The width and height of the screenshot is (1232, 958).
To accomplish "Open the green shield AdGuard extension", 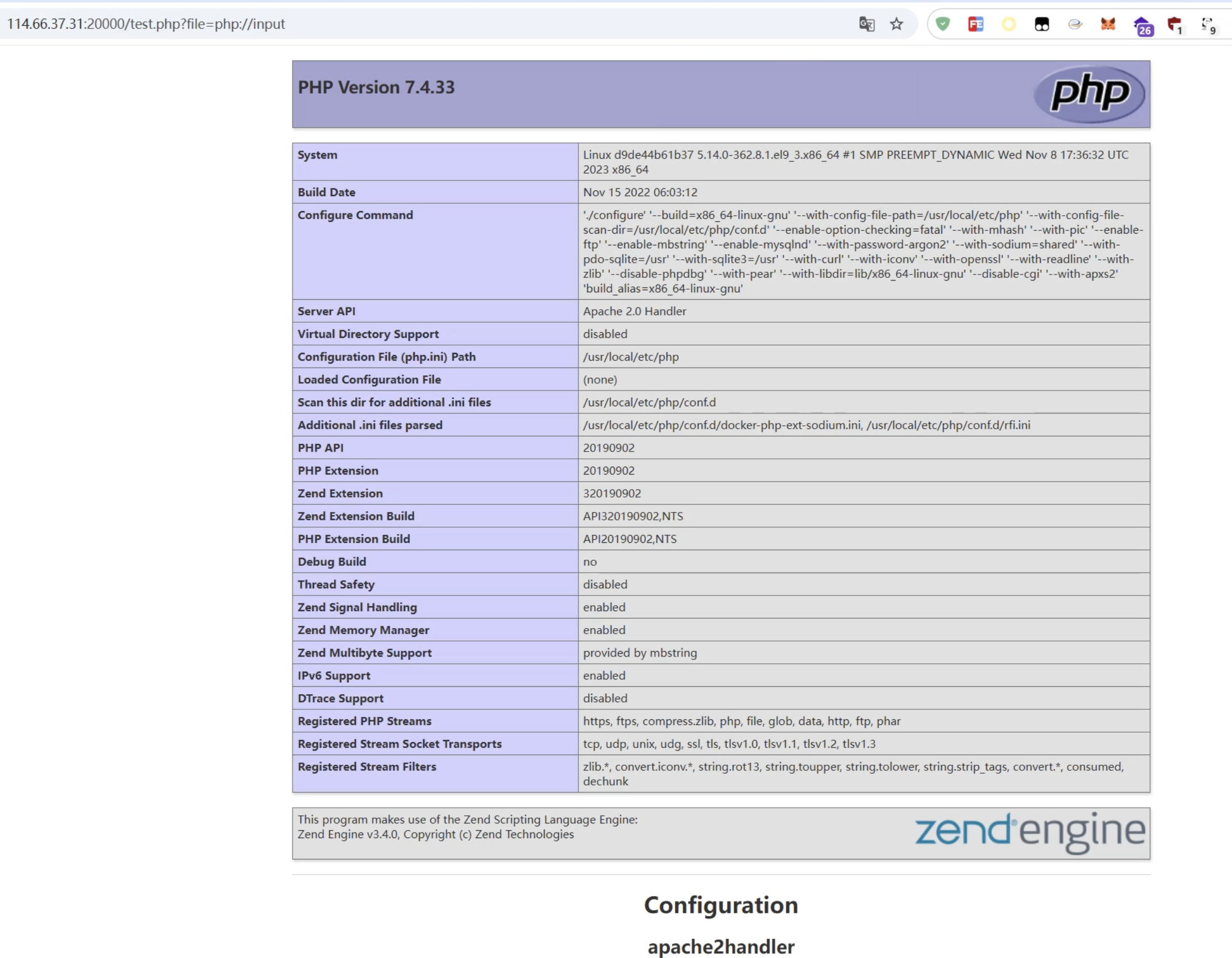I will [x=943, y=24].
